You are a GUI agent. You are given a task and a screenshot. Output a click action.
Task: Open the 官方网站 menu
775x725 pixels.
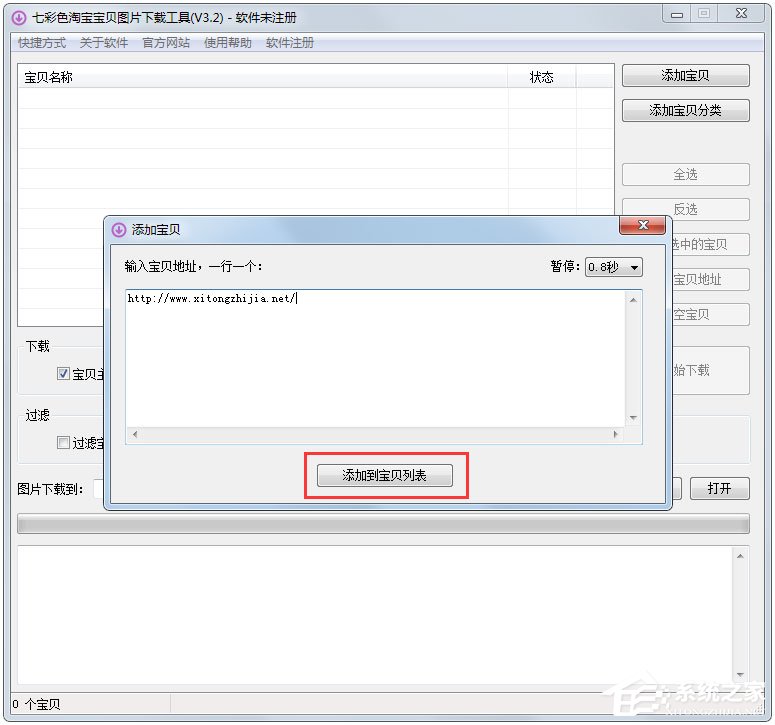click(x=166, y=43)
